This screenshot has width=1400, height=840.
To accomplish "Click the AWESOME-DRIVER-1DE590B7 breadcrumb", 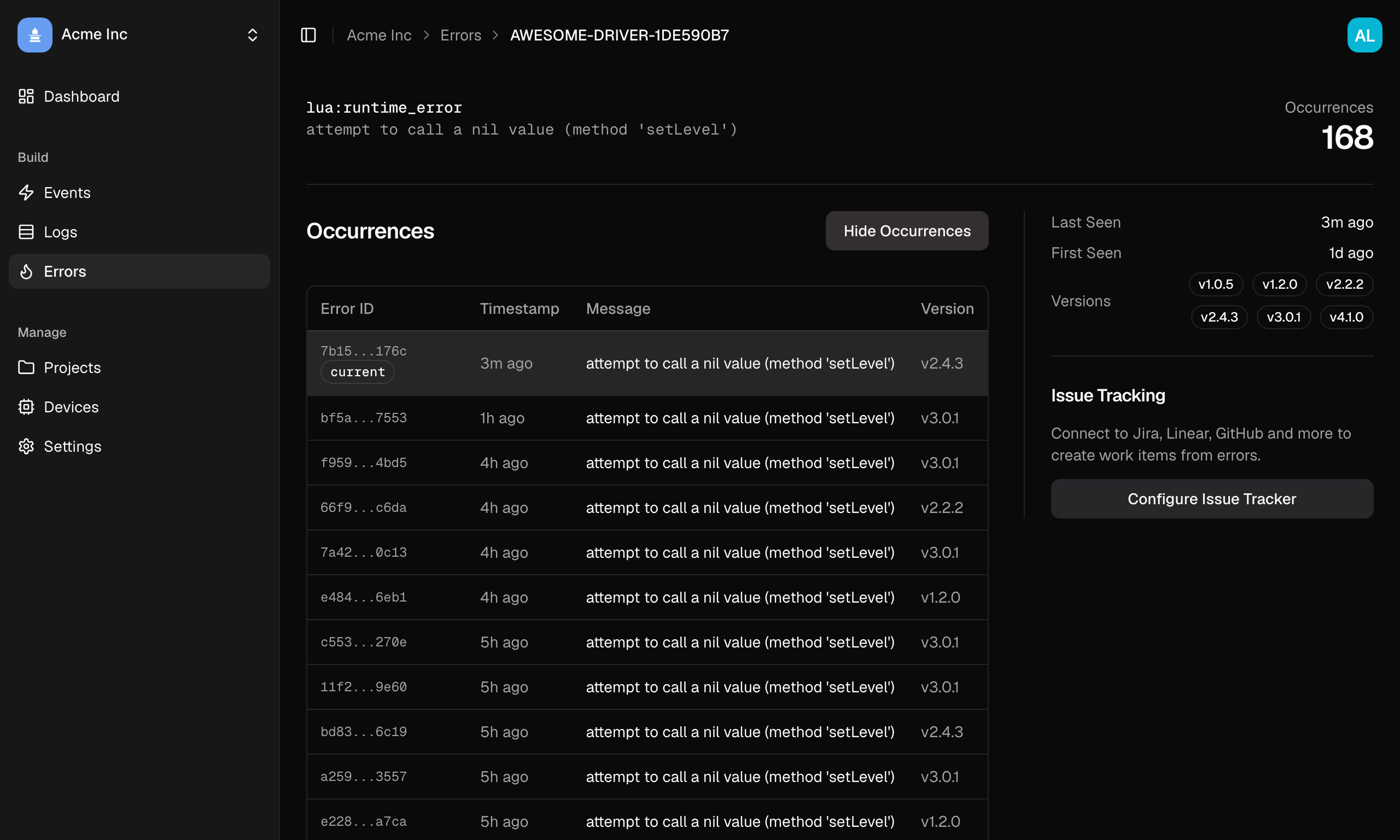I will click(620, 35).
